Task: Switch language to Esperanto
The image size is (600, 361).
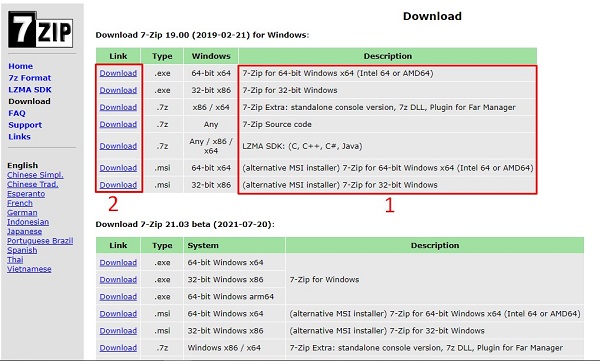Action: pos(26,194)
